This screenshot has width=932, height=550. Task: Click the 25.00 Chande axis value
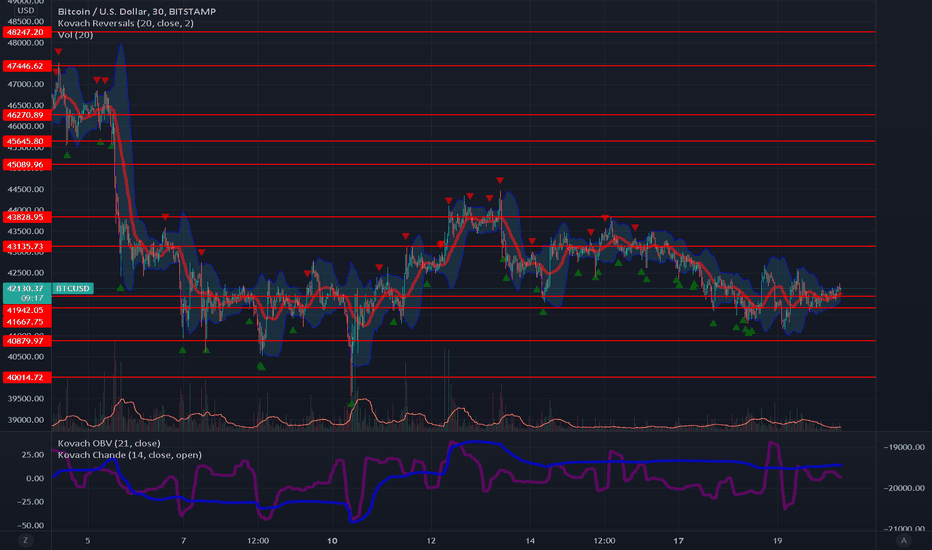point(33,454)
